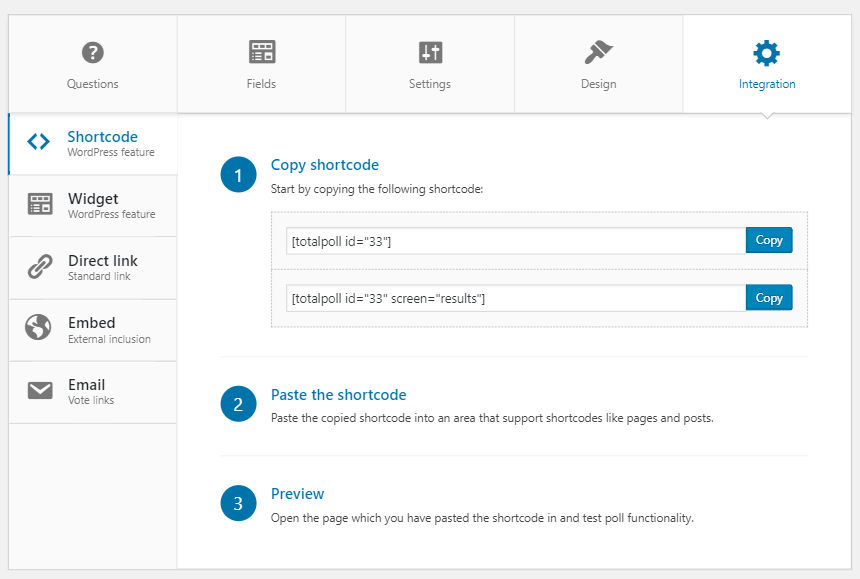Open the Embed external inclusion section
Image resolution: width=860 pixels, height=579 pixels.
(x=93, y=330)
